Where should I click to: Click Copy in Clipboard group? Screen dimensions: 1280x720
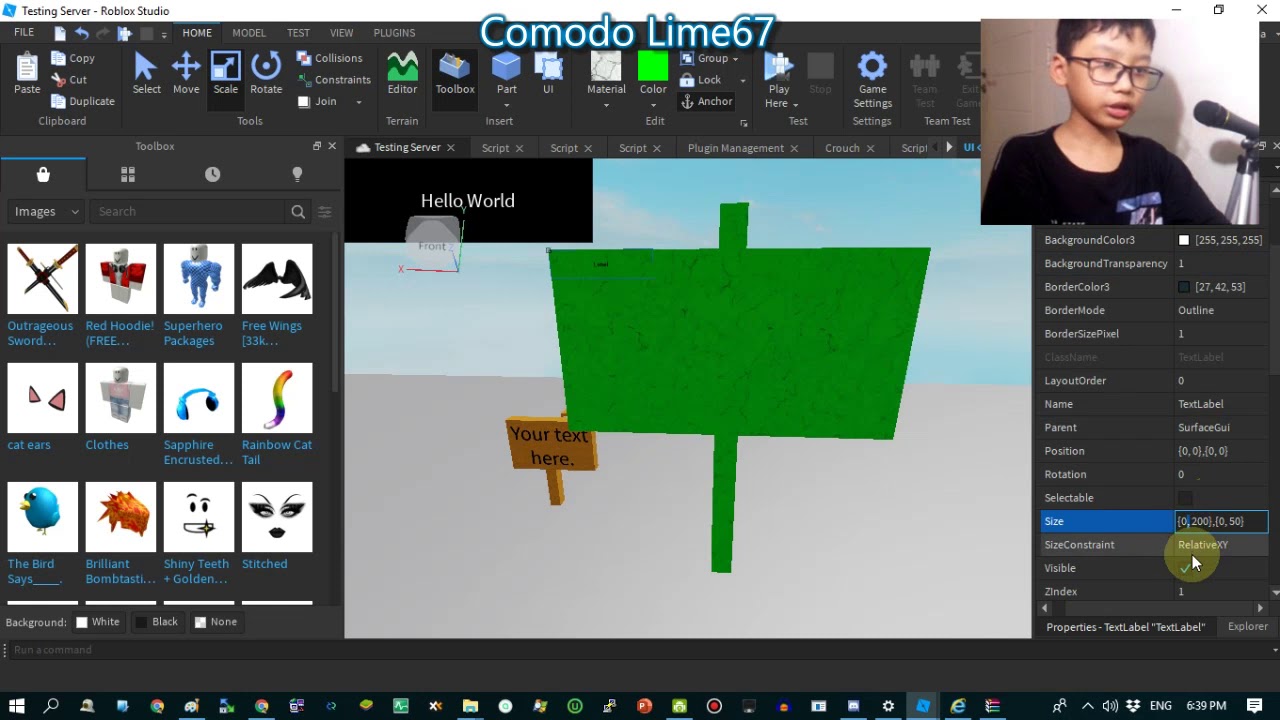point(72,58)
